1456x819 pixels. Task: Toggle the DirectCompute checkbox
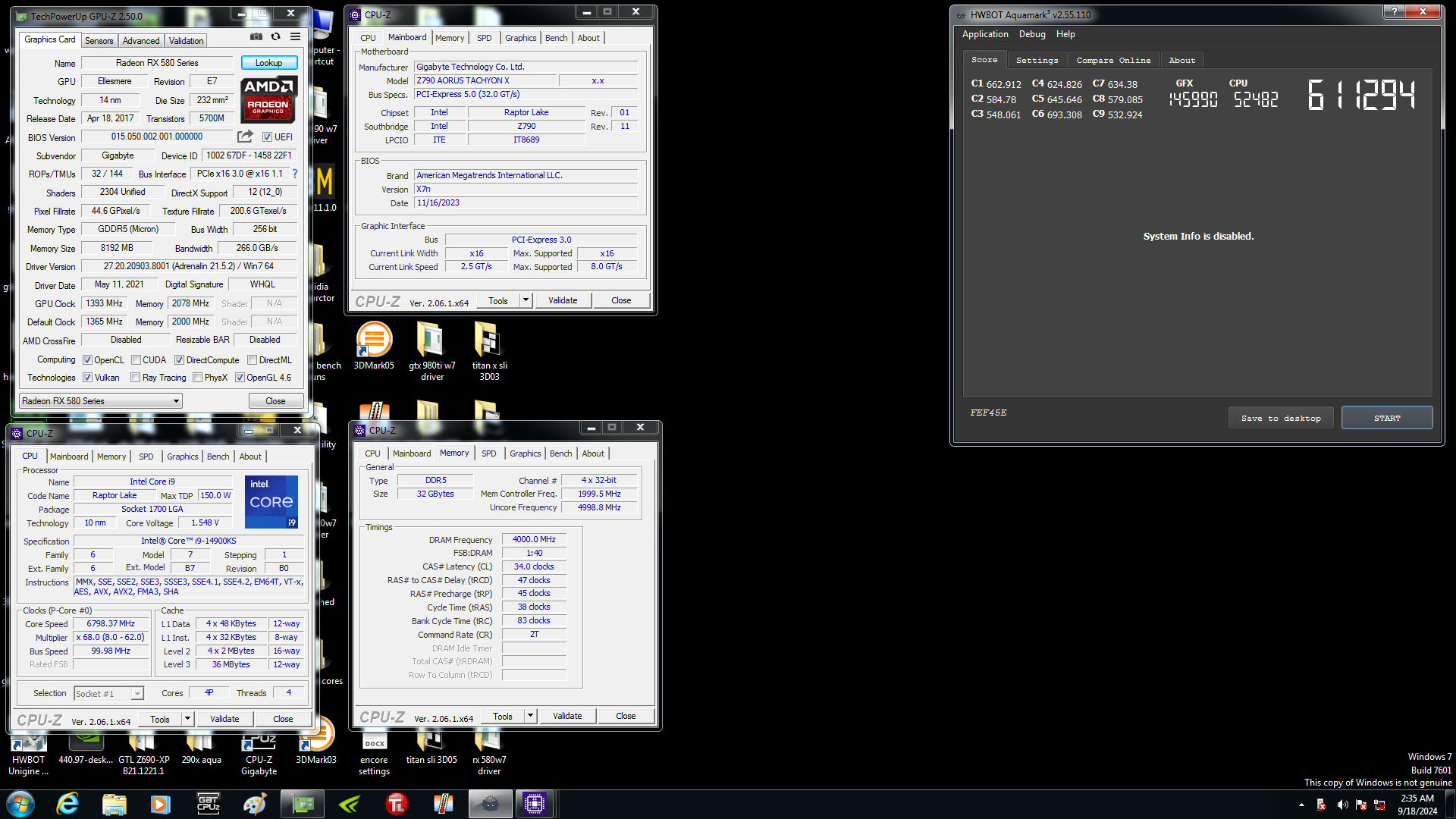[179, 360]
